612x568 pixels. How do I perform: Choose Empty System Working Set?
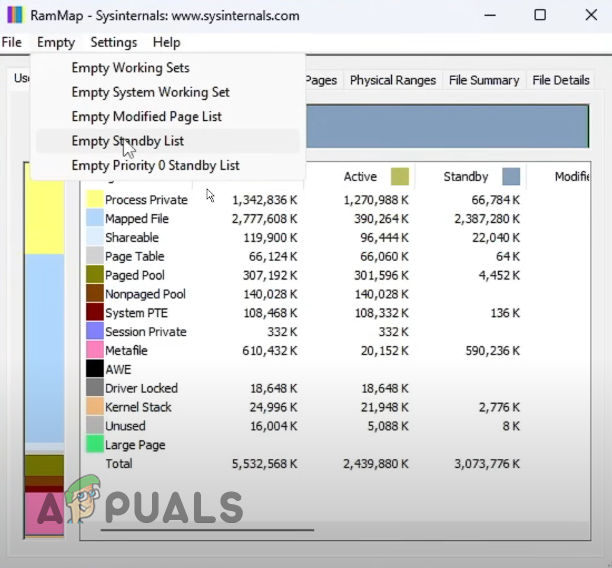[168, 92]
